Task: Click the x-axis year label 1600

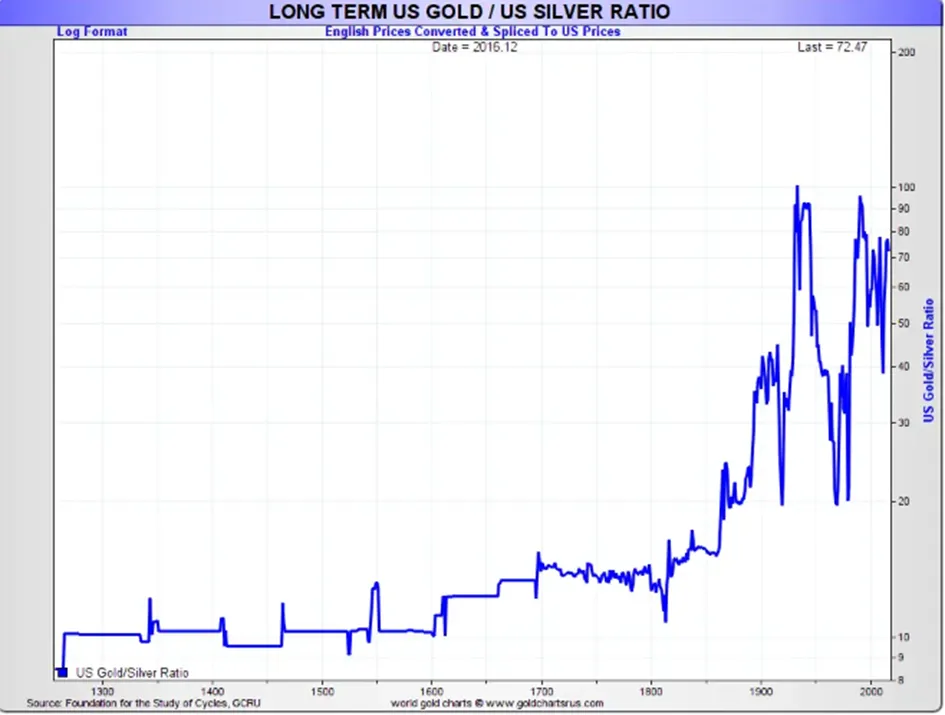Action: pos(432,691)
